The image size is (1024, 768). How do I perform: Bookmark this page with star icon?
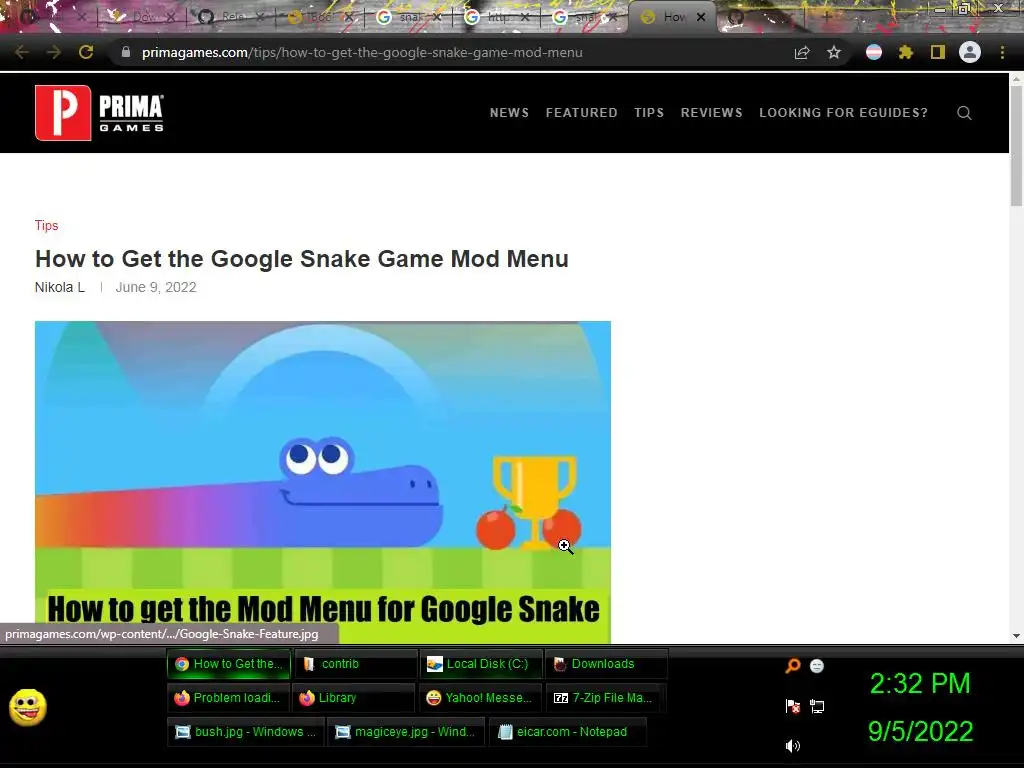click(x=834, y=52)
